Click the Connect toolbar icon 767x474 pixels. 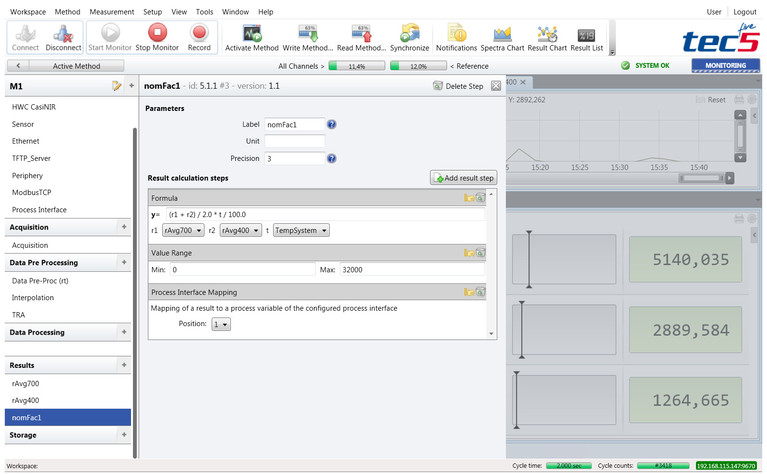25,38
